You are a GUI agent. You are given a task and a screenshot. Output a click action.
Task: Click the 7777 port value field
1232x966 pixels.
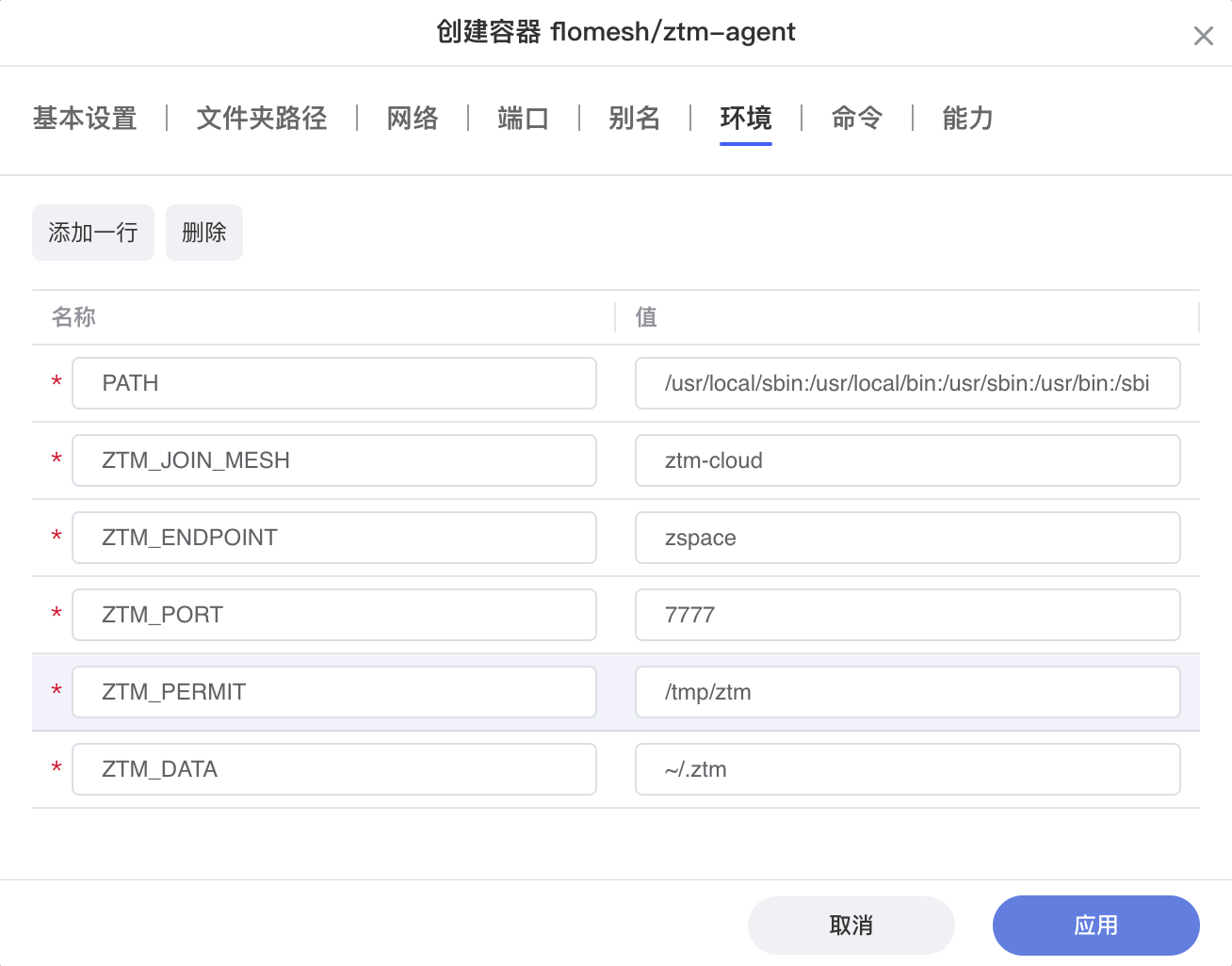pos(907,615)
